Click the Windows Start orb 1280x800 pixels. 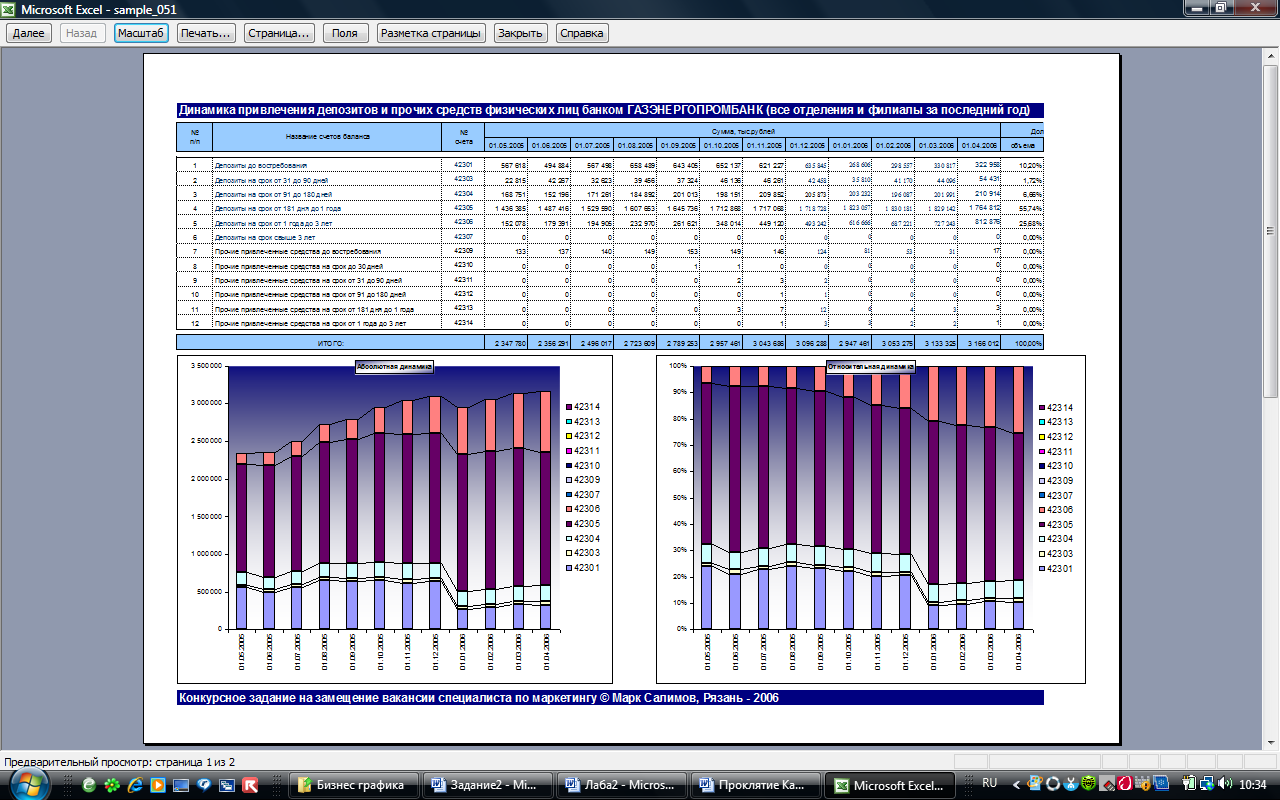tap(30, 784)
